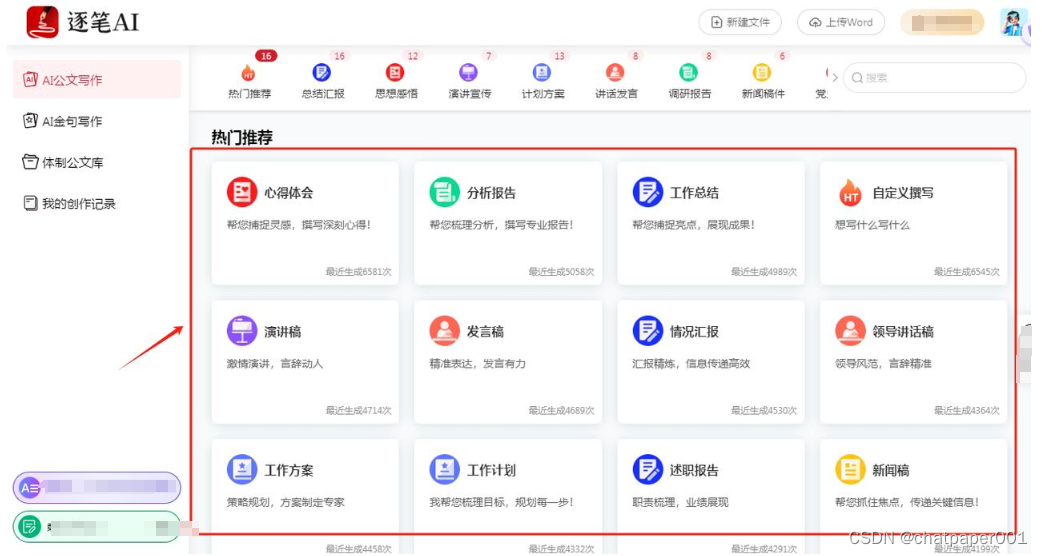Select the 领导讲话稿 template card
Viewport: 1042px width, 556px height.
(913, 362)
